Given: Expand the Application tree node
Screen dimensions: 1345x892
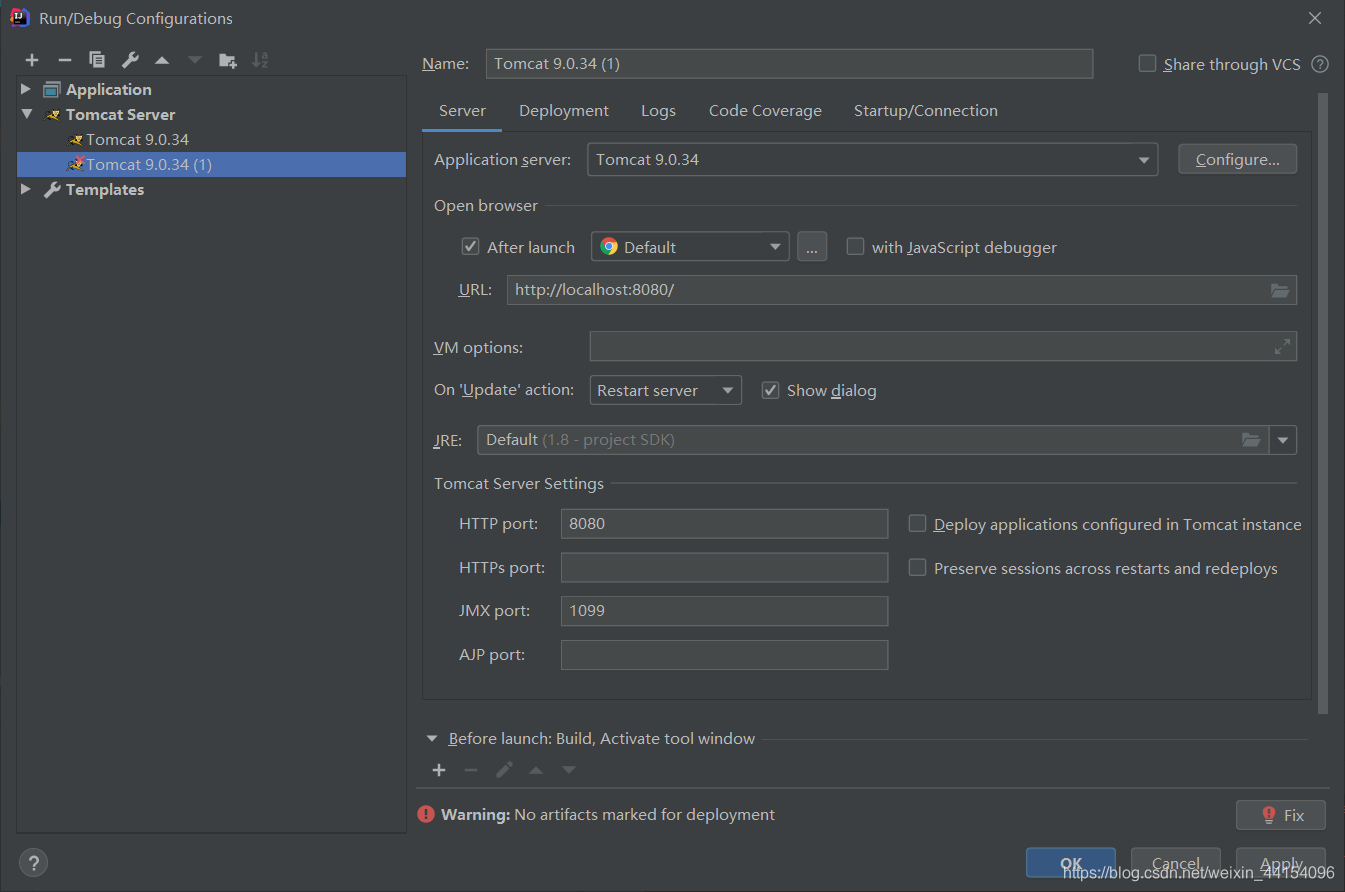Looking at the screenshot, I should (x=26, y=89).
